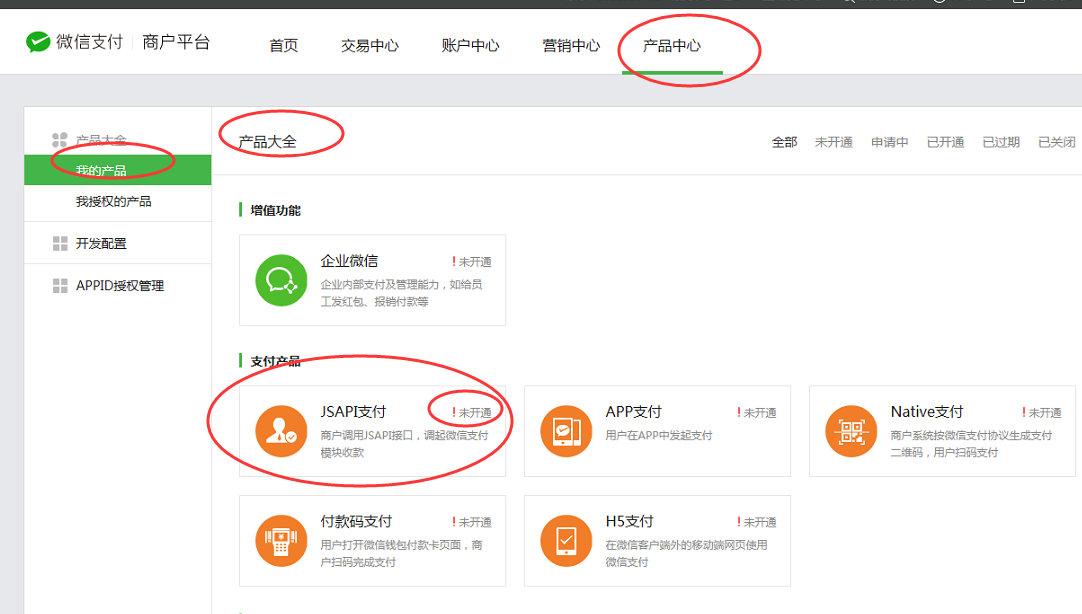
Task: Open the 交易中心 navigation tab
Action: [370, 46]
